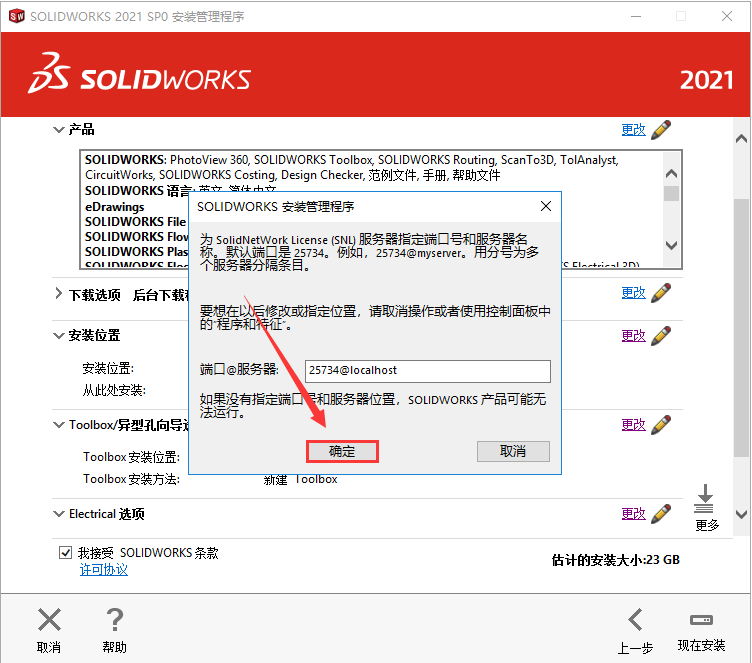Click the SW app icon in title bar
The height and width of the screenshot is (663, 752).
[16, 16]
